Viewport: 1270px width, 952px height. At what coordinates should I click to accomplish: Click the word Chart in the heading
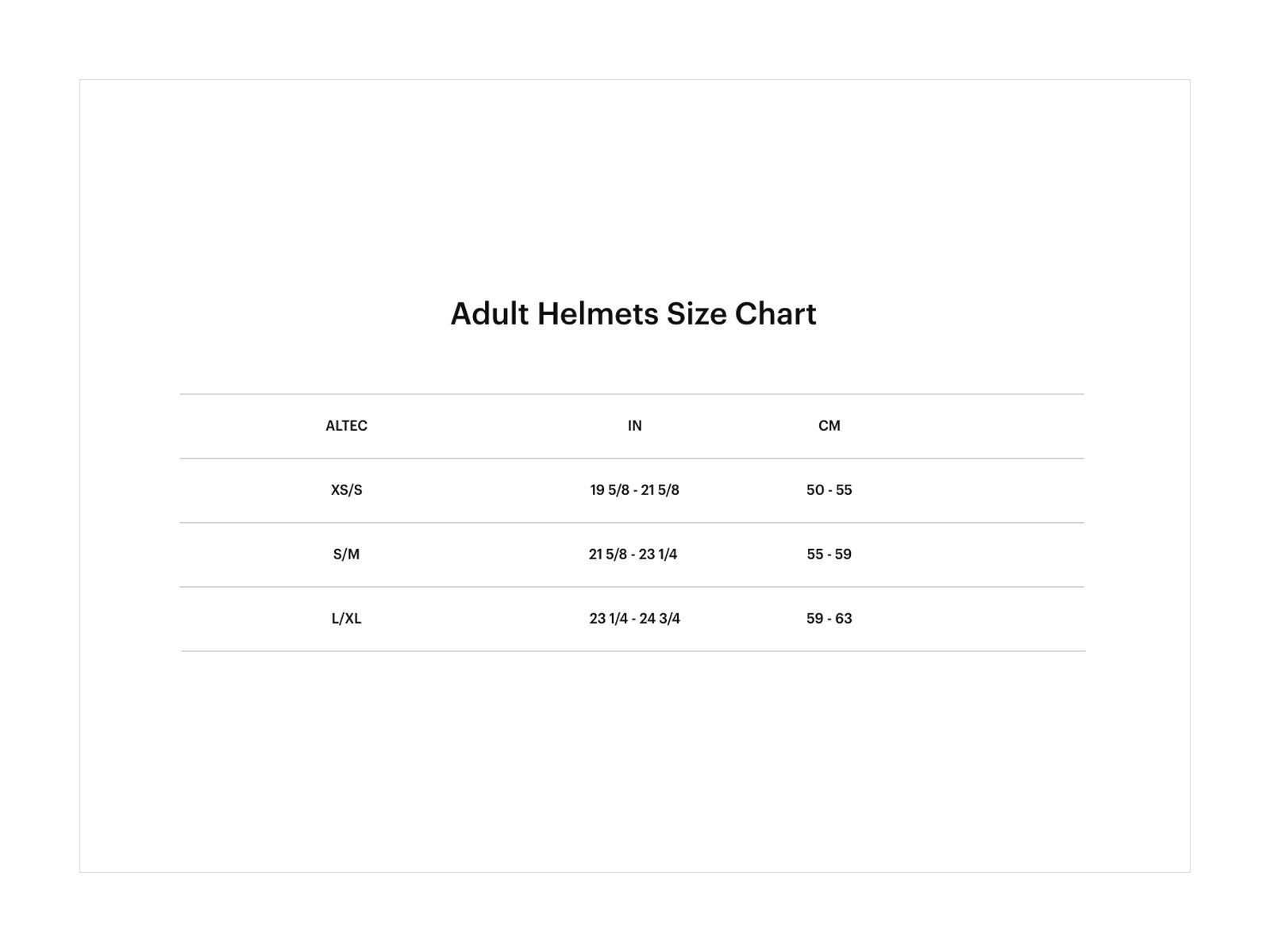coord(775,314)
